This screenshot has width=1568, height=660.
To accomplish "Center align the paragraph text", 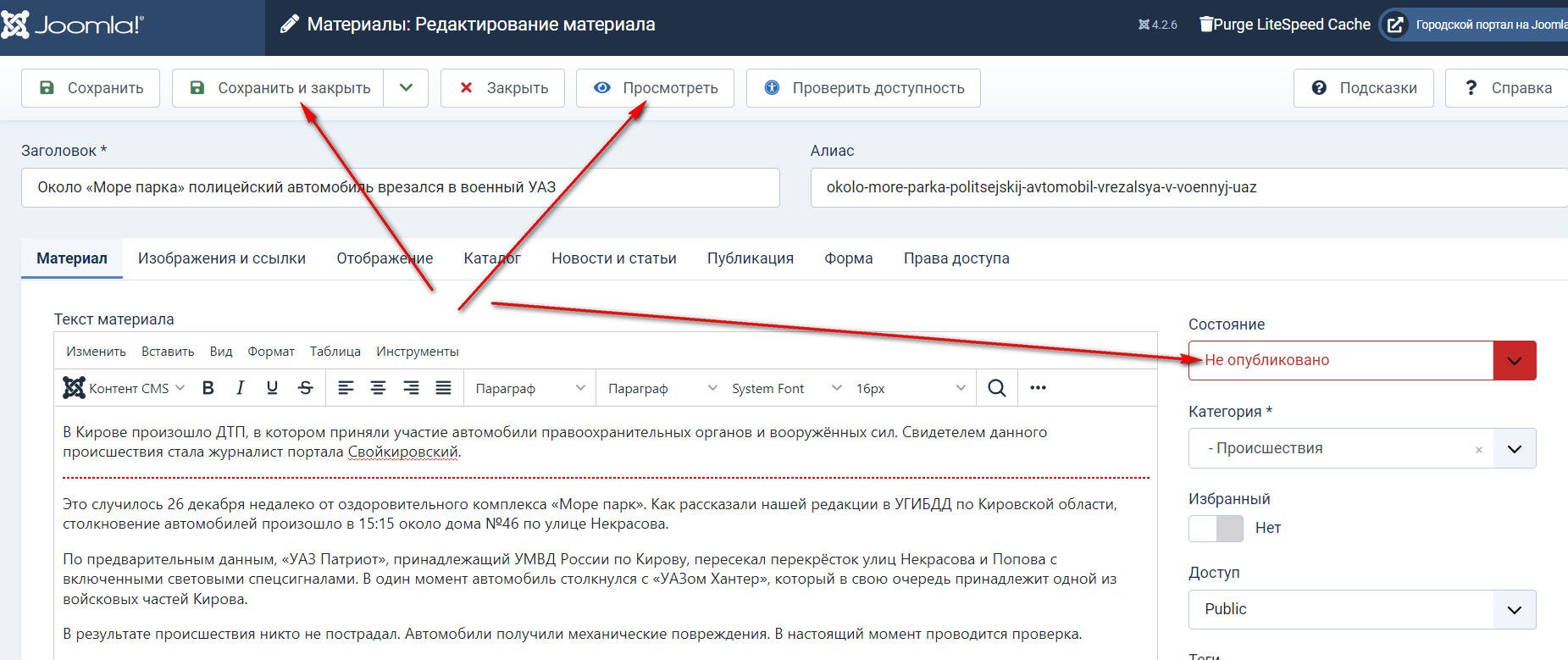I will pos(378,388).
